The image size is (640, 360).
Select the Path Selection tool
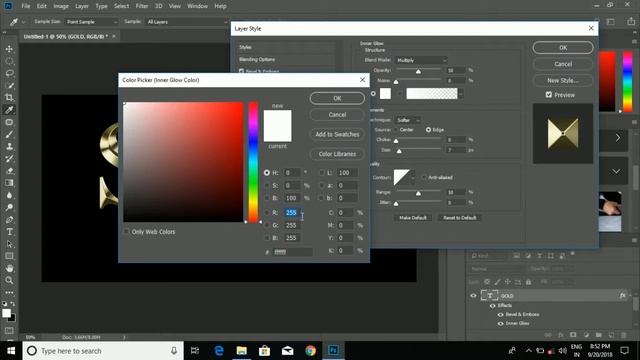pos(9,244)
